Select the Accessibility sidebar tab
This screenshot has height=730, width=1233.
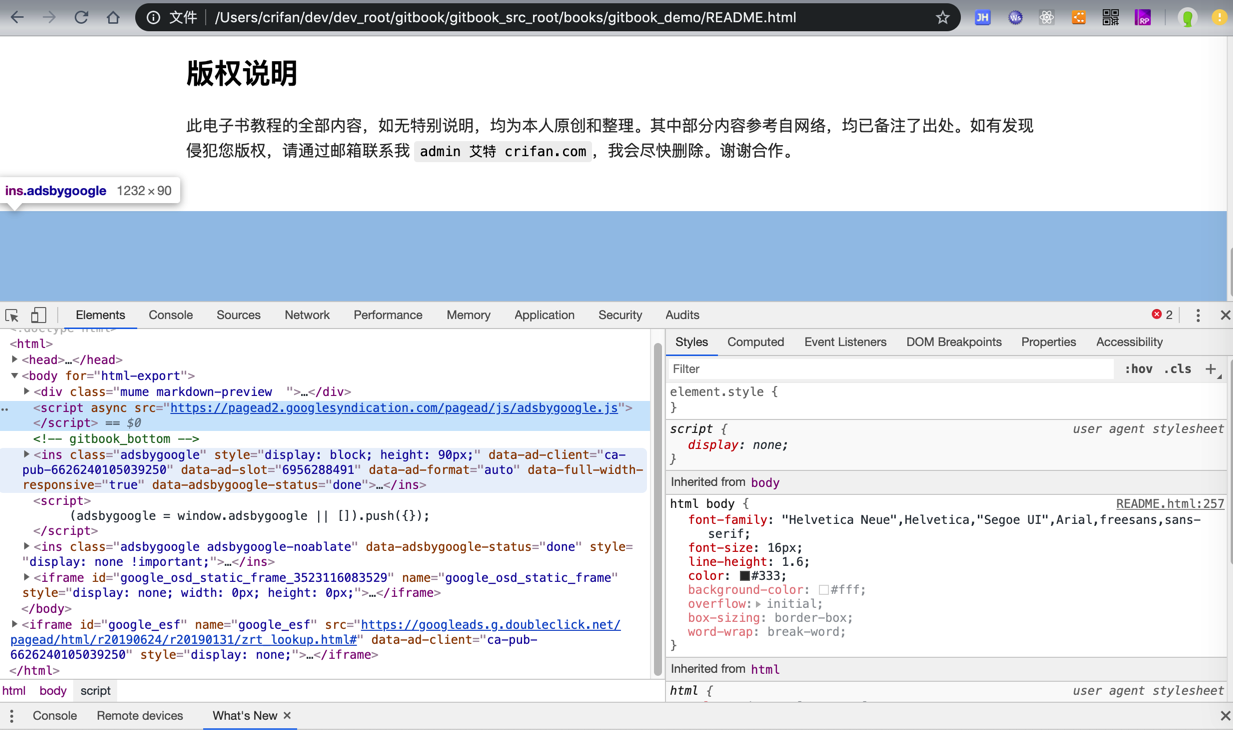(x=1129, y=342)
